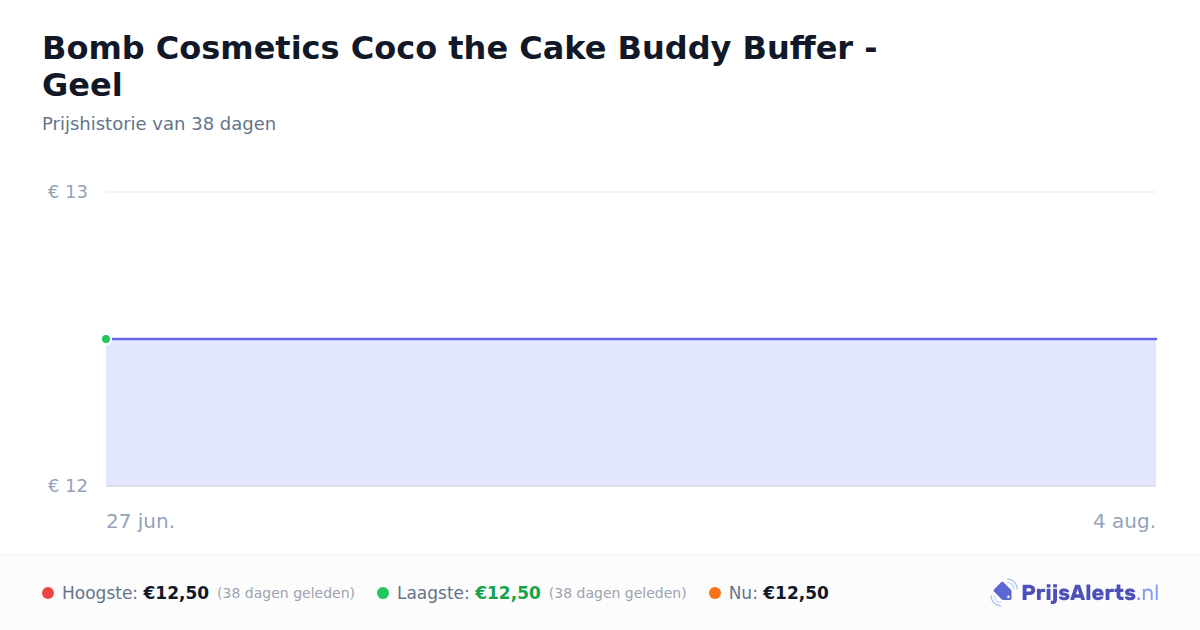Select the green data point at chart start

(106, 339)
